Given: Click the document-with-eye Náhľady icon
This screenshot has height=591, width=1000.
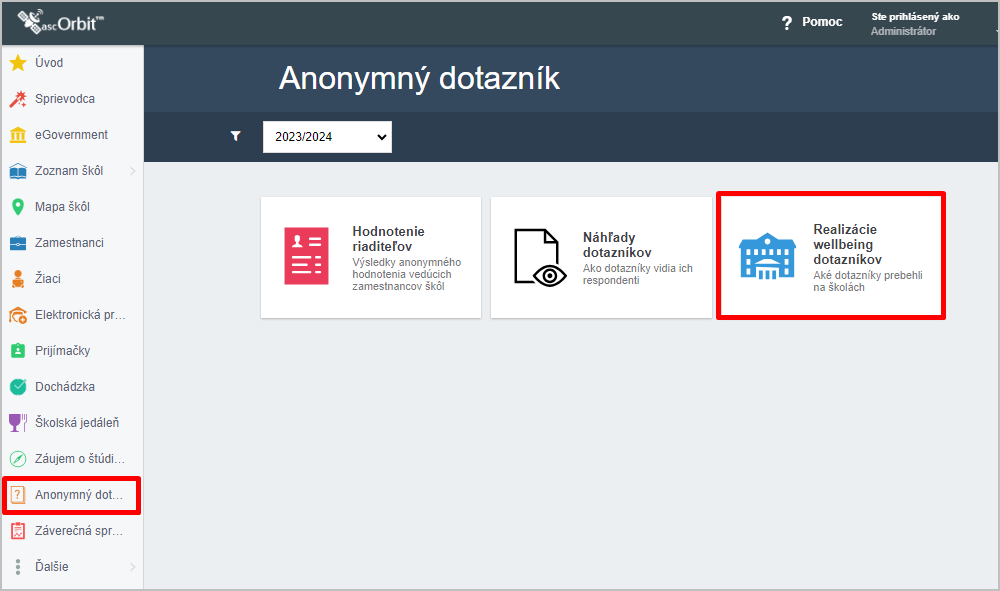Looking at the screenshot, I should (540, 258).
